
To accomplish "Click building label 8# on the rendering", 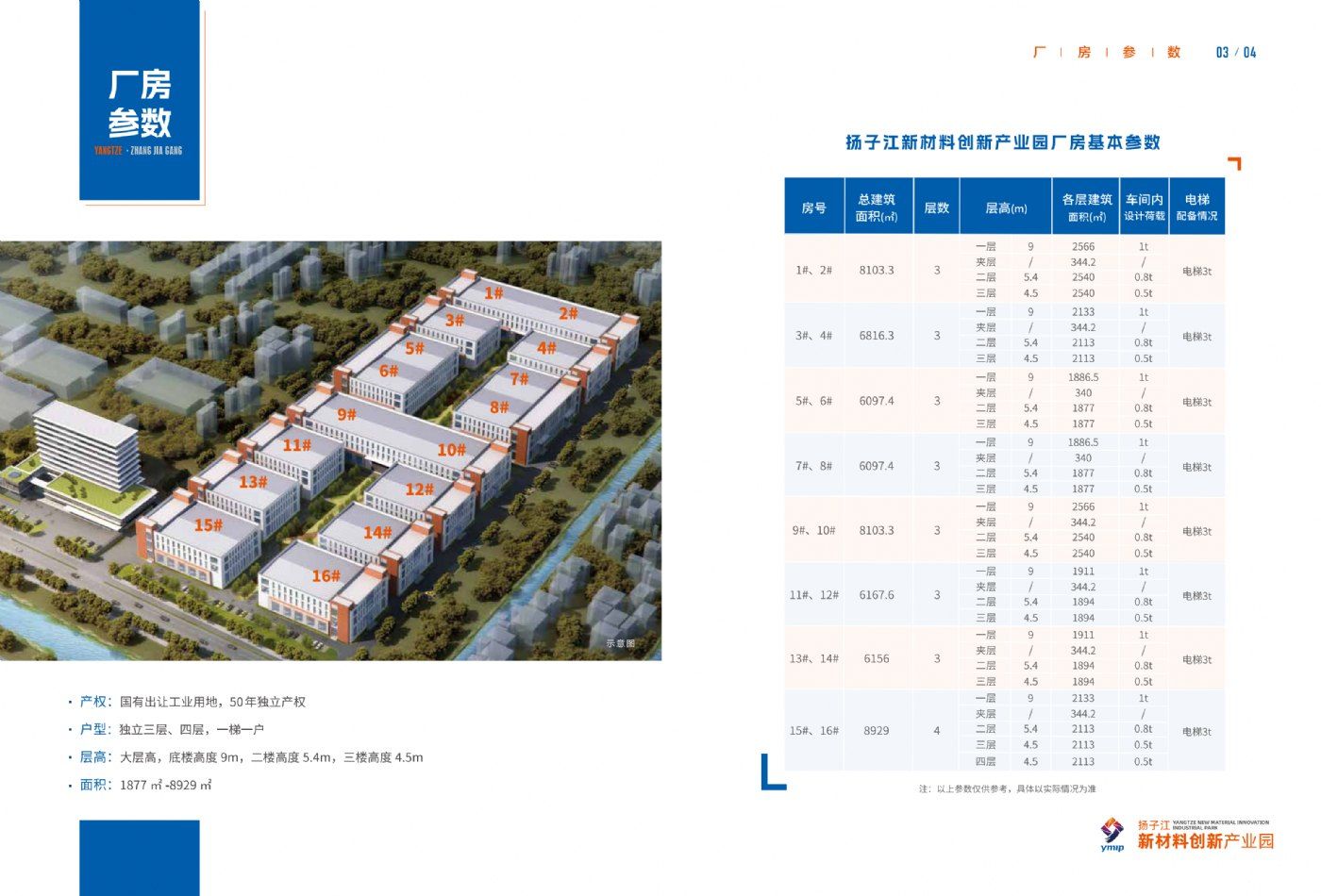I will 499,407.
